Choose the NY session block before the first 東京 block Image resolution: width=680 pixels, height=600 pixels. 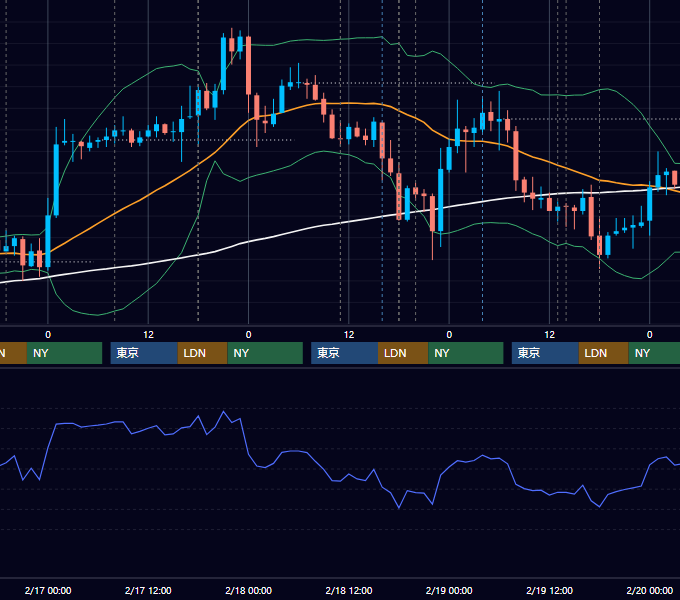[x=64, y=353]
